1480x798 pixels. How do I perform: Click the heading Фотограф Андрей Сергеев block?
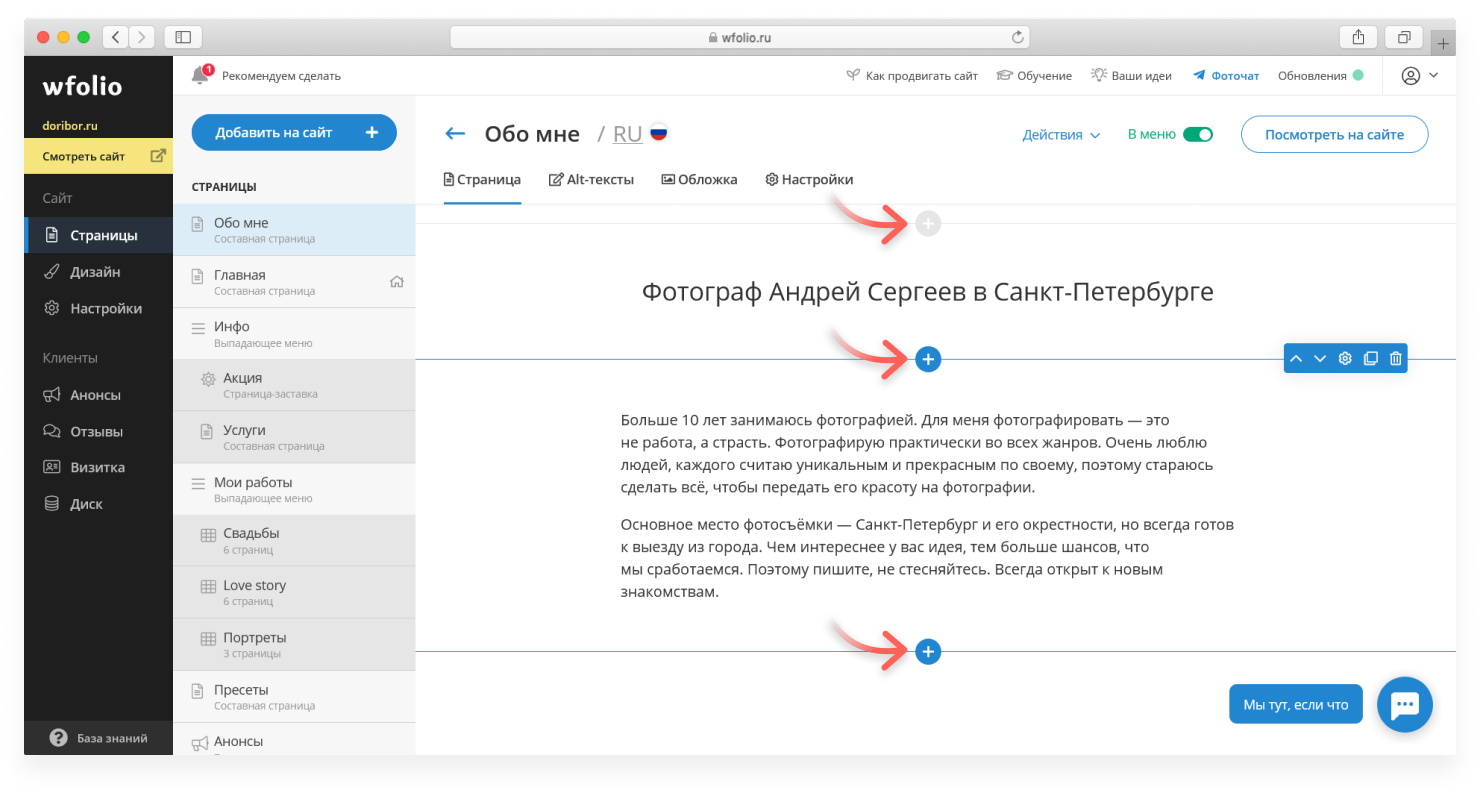click(927, 292)
